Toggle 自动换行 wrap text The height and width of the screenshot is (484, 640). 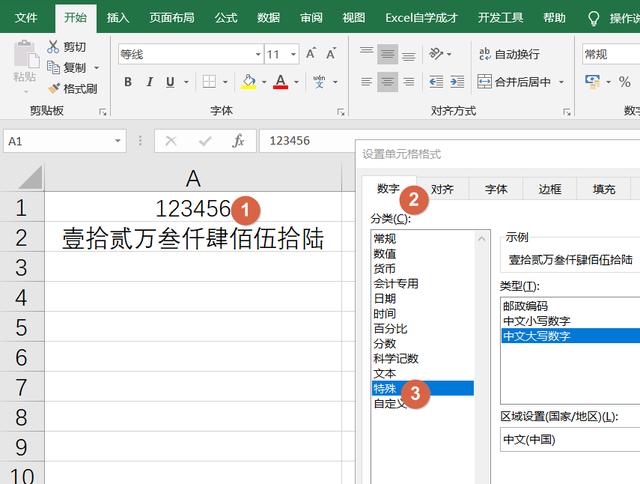click(x=509, y=54)
